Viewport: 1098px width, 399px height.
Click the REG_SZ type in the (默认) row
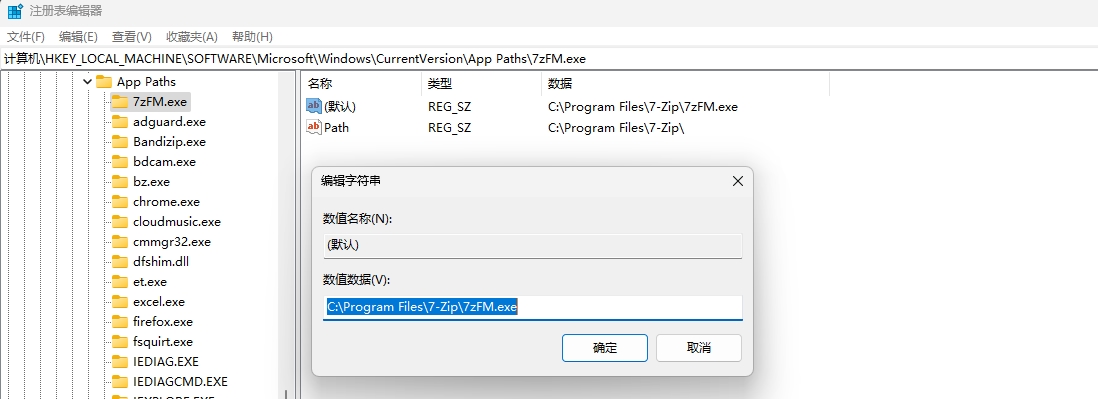pos(450,107)
